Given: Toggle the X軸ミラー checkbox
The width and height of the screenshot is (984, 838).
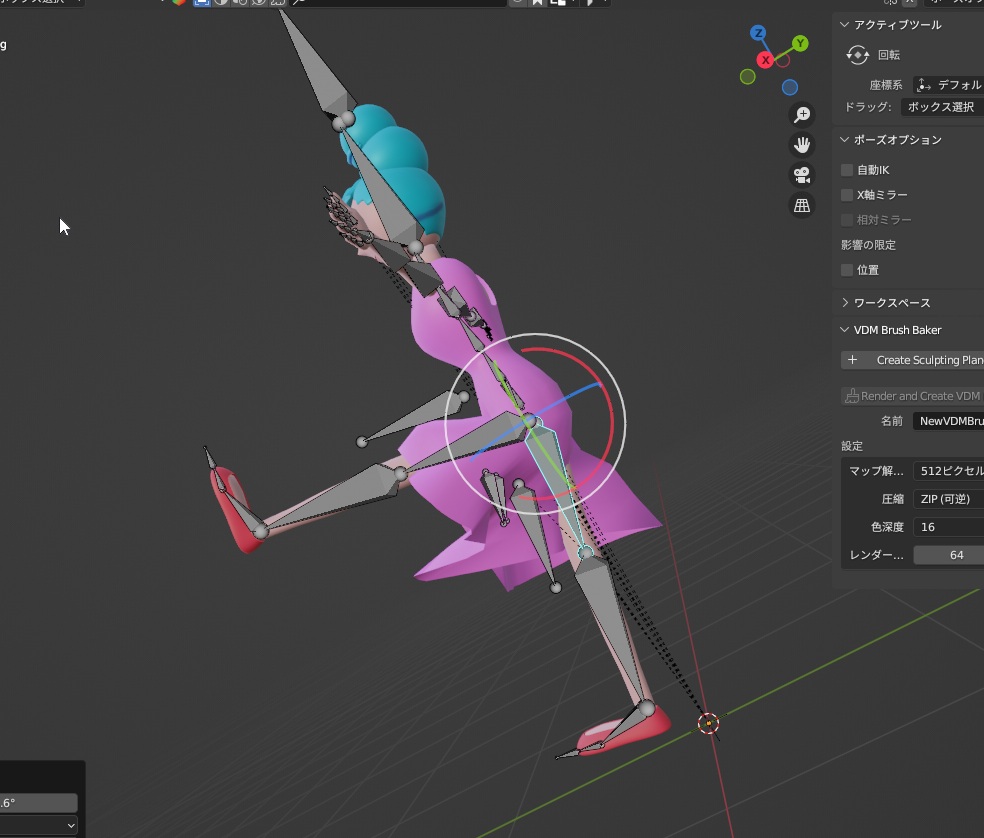Looking at the screenshot, I should tap(847, 195).
